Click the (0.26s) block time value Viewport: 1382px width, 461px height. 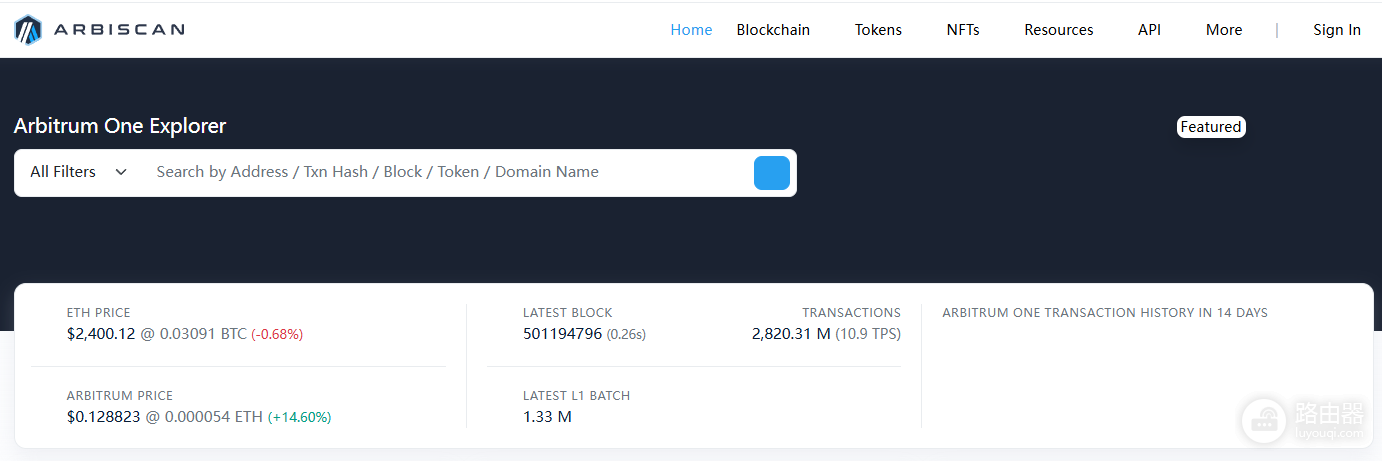tap(626, 334)
